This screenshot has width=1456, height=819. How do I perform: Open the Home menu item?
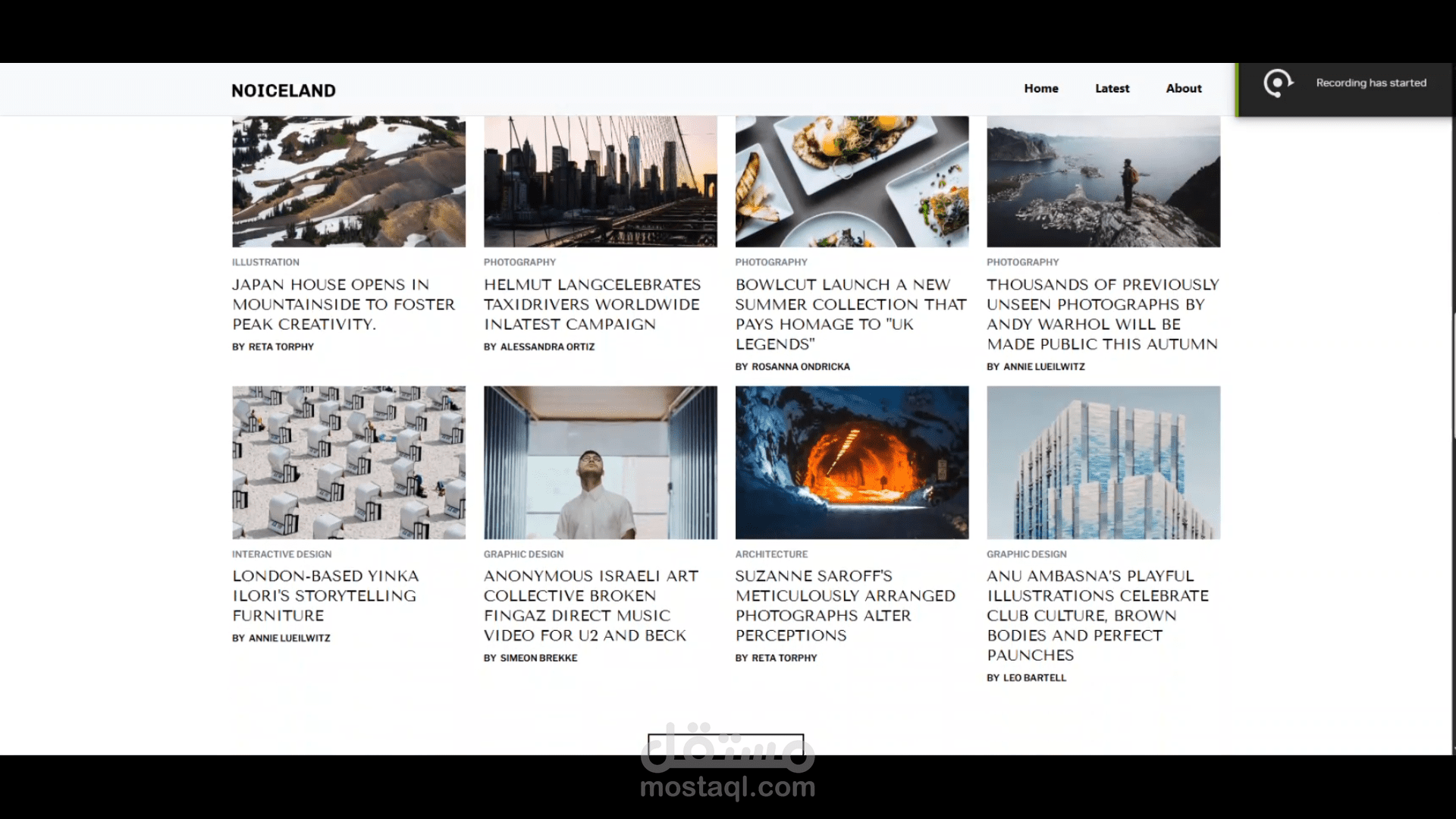1040,88
